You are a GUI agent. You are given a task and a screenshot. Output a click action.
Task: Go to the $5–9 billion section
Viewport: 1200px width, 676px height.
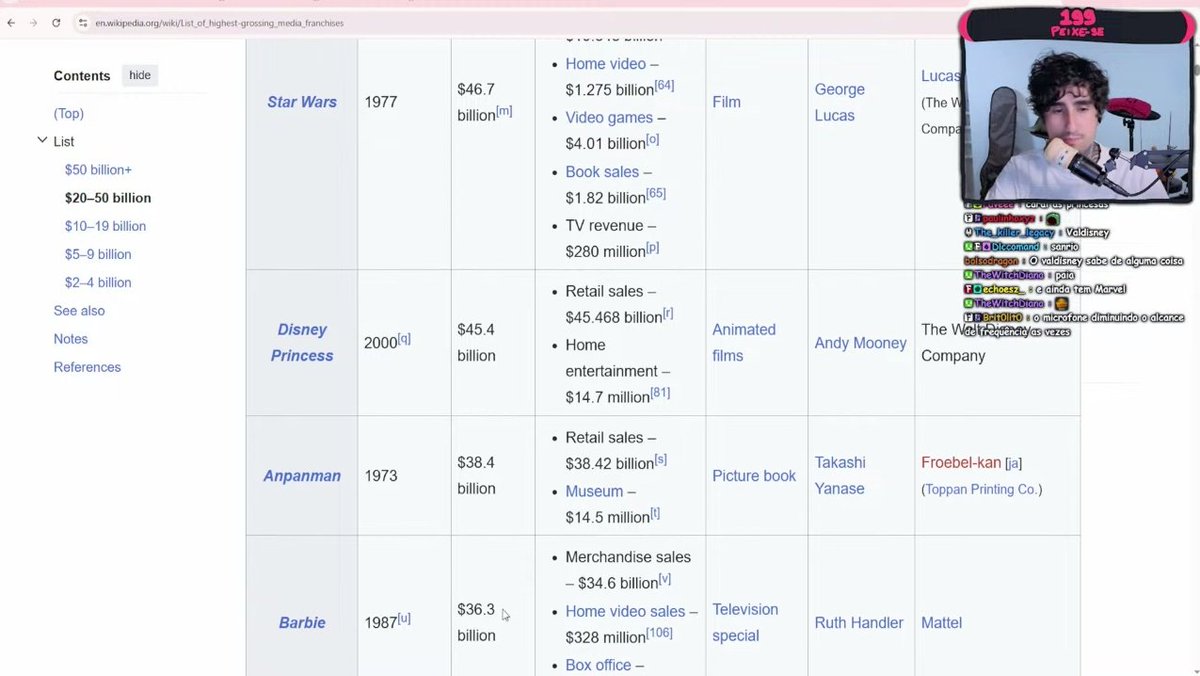coord(98,254)
